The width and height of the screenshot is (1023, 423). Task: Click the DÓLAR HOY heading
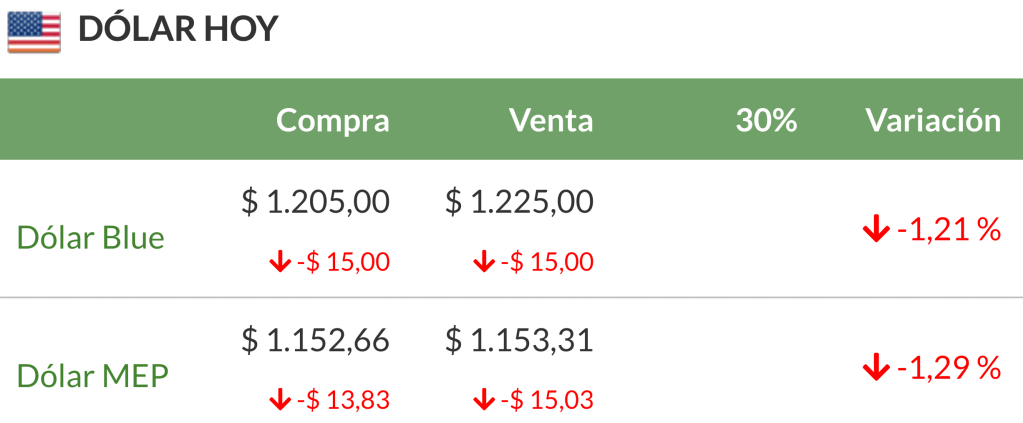(177, 30)
